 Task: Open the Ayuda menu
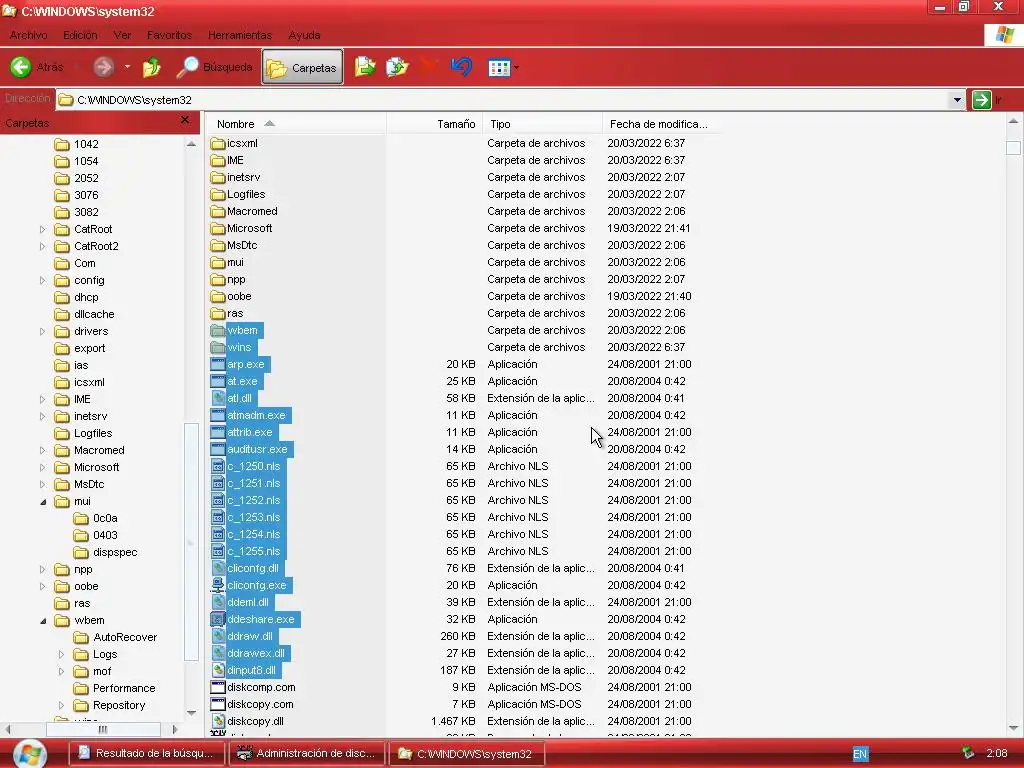304,35
